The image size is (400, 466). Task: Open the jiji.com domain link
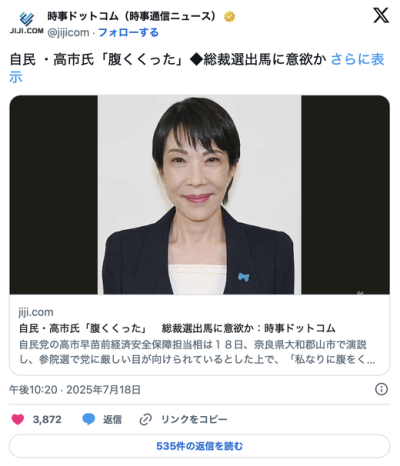36,312
